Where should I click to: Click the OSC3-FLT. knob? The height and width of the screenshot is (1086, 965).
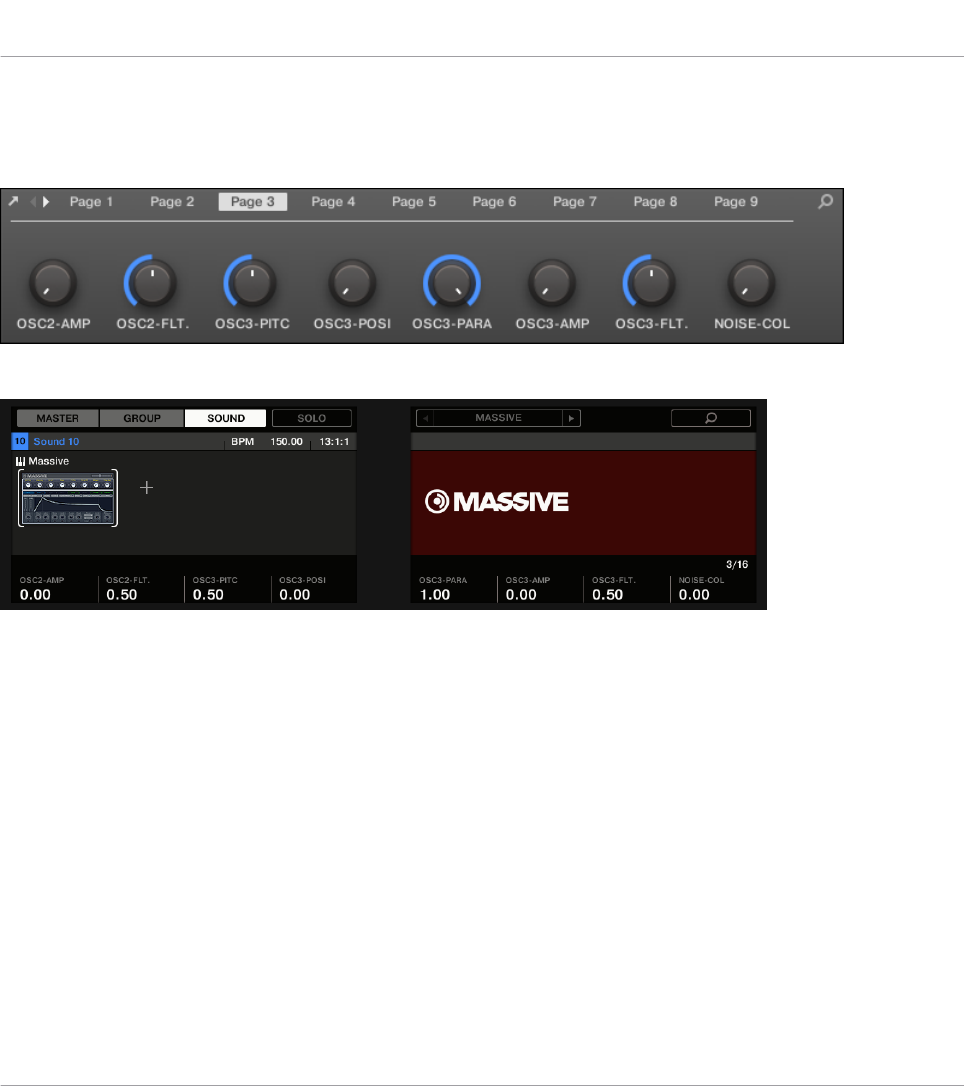point(650,283)
